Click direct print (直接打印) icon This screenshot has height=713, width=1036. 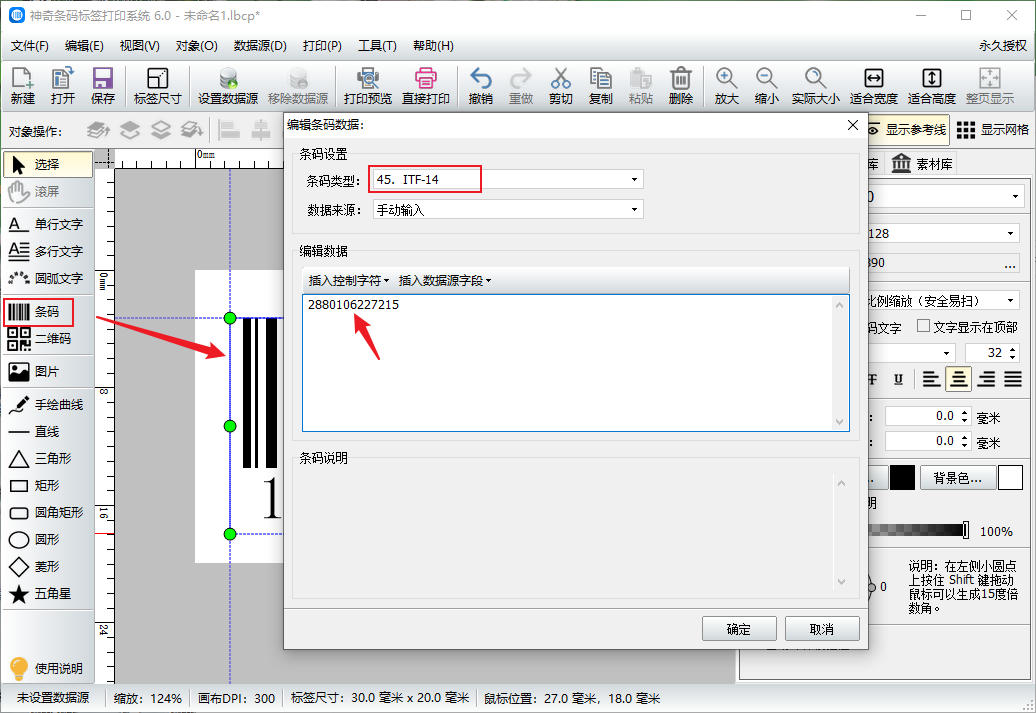pyautogui.click(x=426, y=86)
